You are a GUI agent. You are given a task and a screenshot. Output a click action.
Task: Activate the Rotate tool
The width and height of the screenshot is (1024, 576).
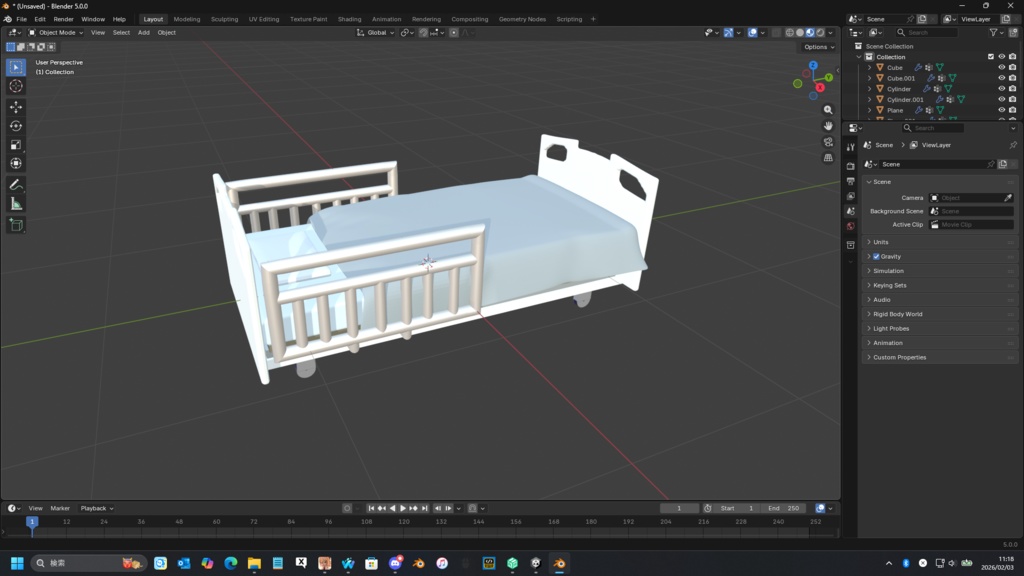pyautogui.click(x=15, y=125)
